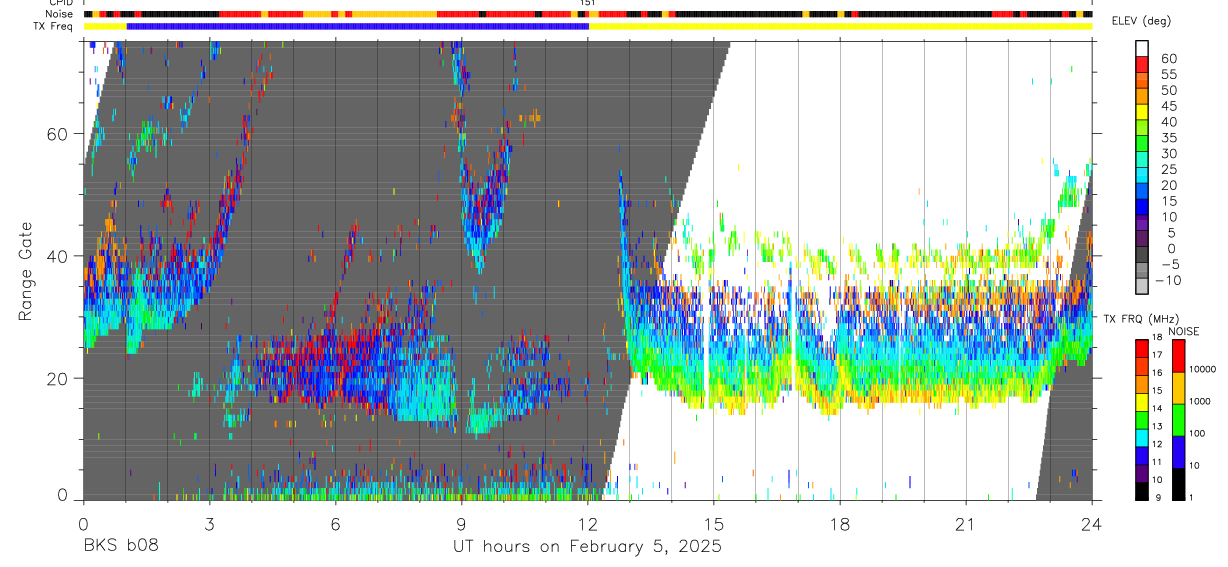
Task: Click ELEV scale label '35'
Action: [x=1168, y=137]
